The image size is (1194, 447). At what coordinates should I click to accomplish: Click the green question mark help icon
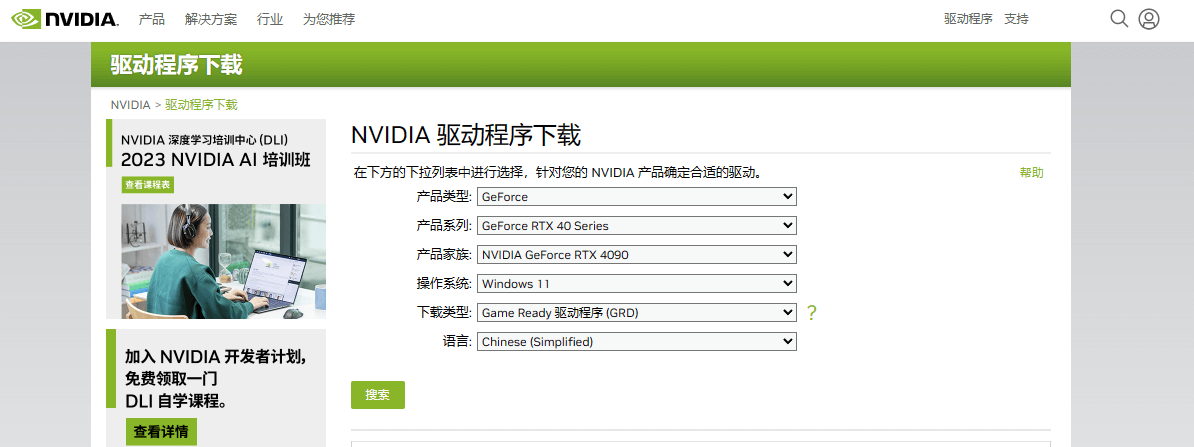pyautogui.click(x=812, y=312)
